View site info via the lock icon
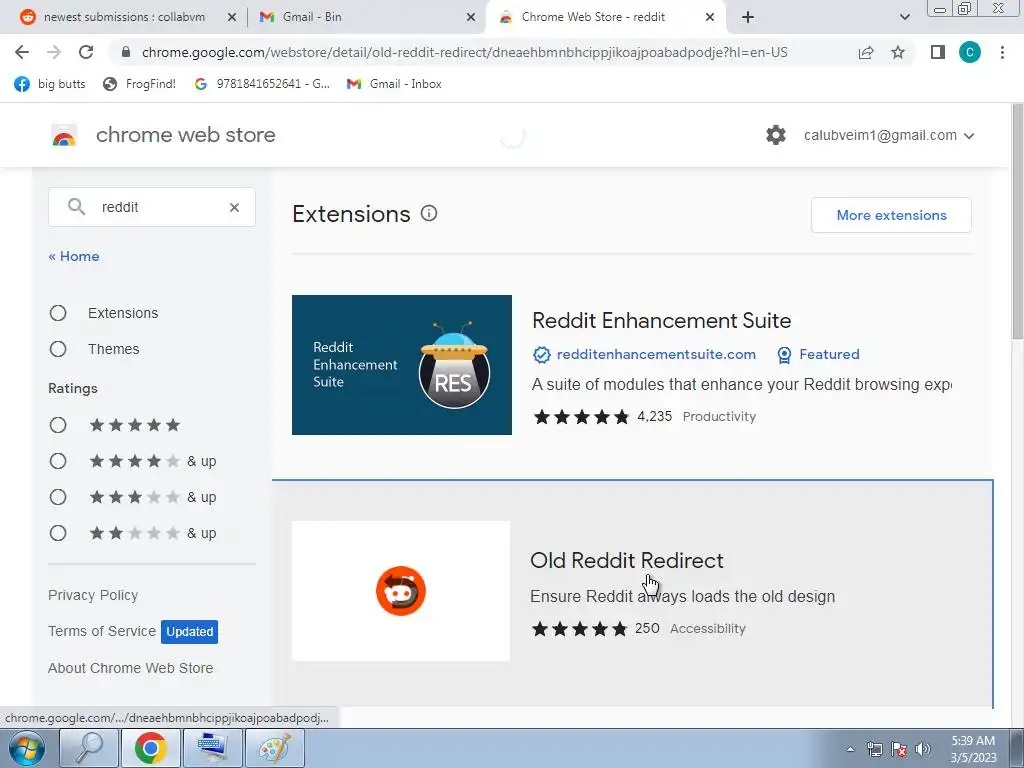This screenshot has width=1024, height=768. click(x=127, y=52)
